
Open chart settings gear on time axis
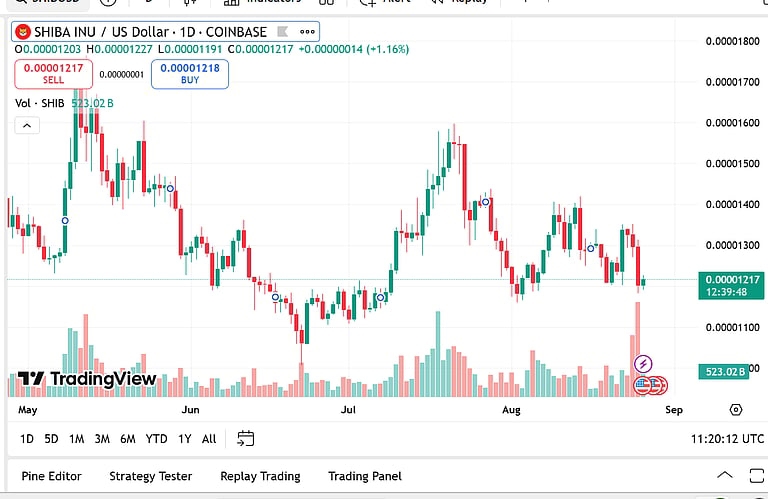point(736,410)
